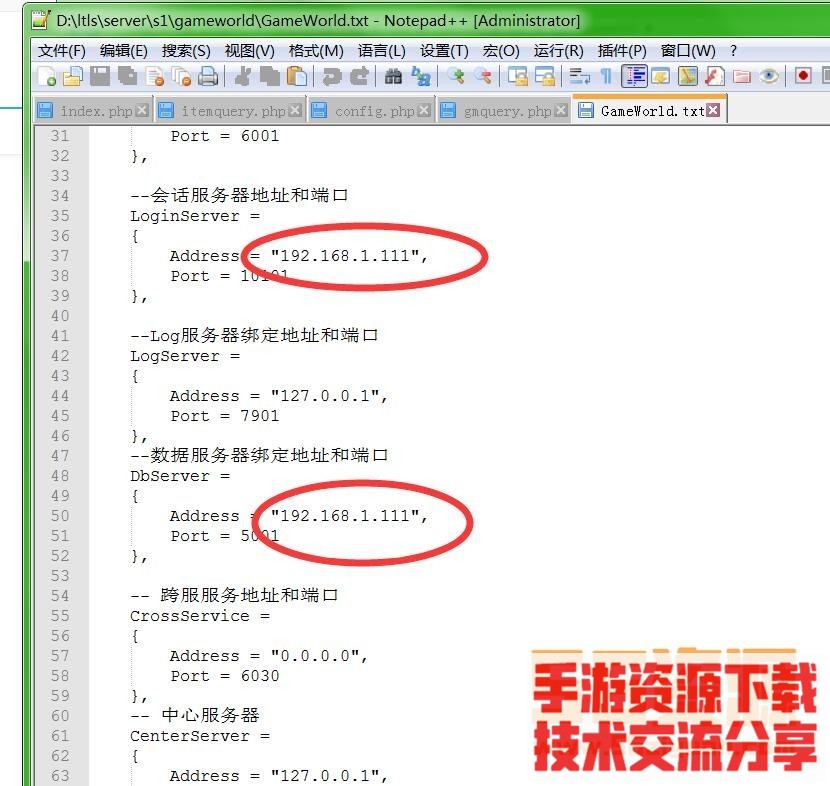Place cursor on LoginServer address value
This screenshot has width=830, height=786.
[345, 256]
